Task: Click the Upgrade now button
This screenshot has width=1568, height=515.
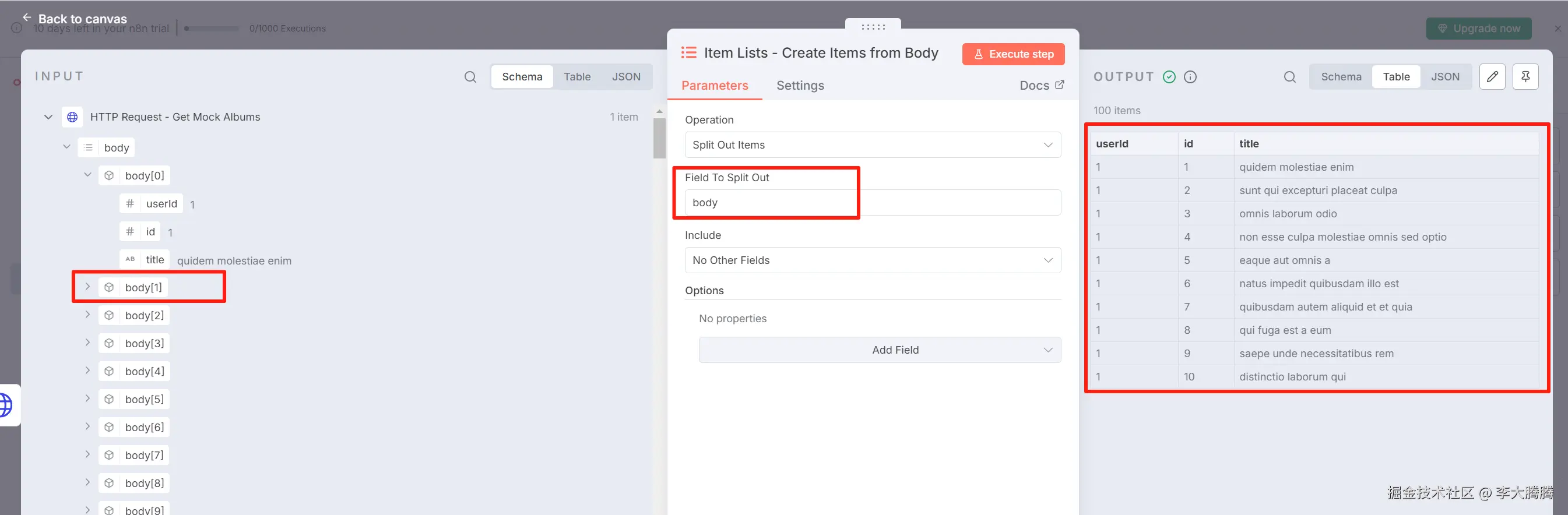Action: 1478,29
